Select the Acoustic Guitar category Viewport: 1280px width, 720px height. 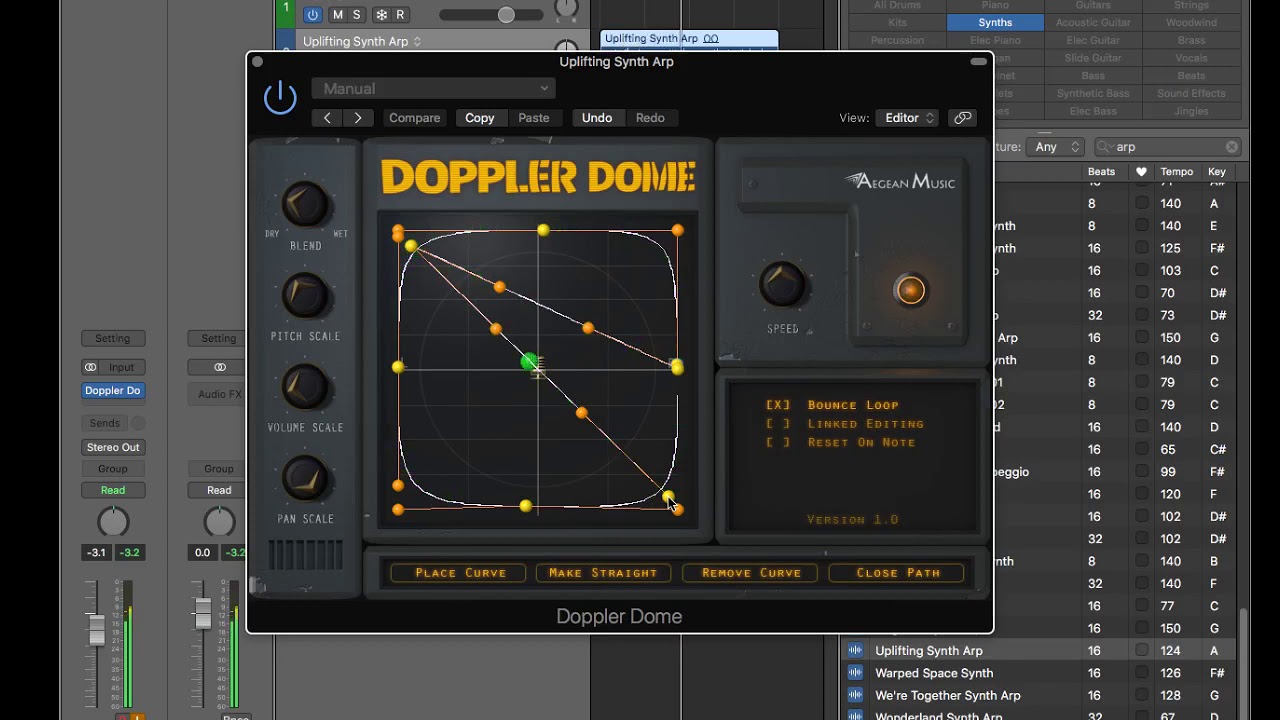(x=1093, y=22)
